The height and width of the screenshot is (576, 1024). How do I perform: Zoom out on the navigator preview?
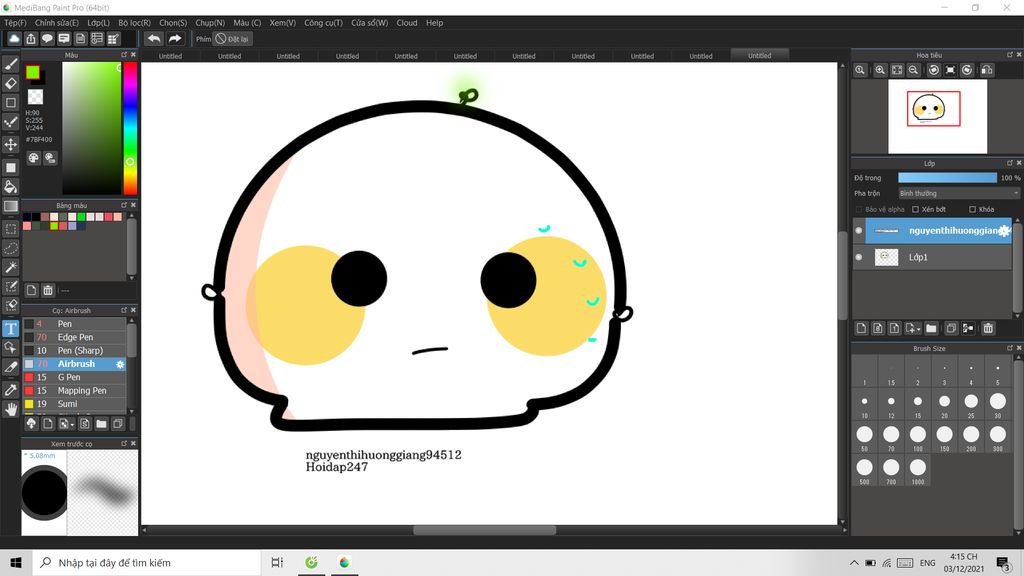(914, 70)
